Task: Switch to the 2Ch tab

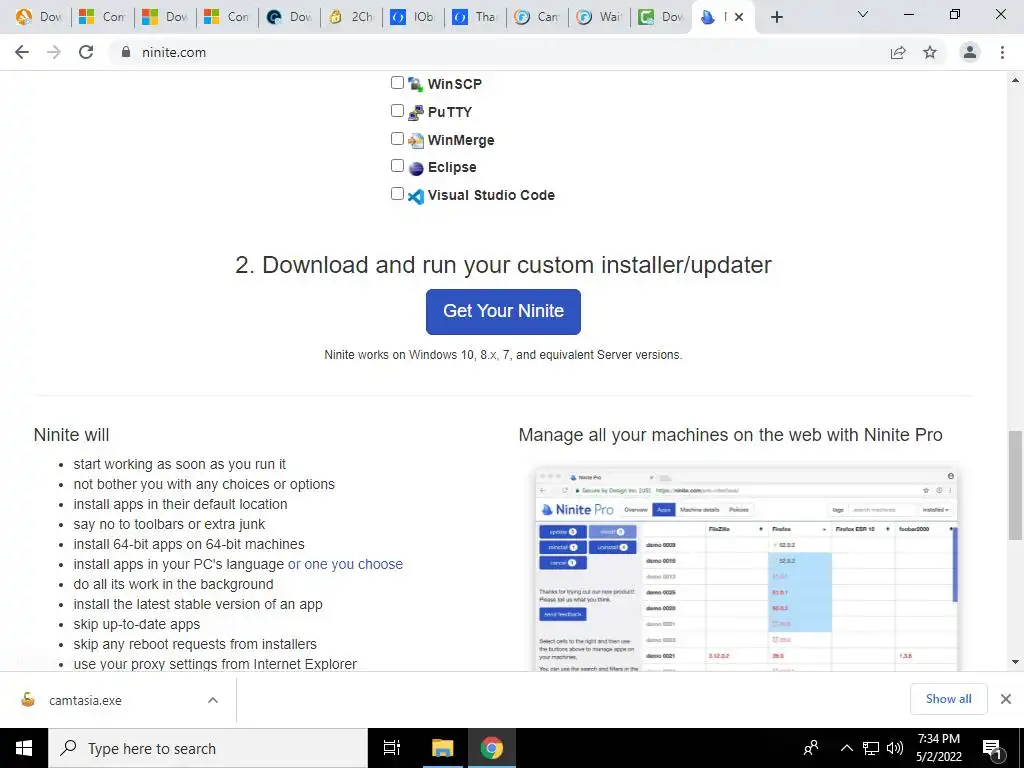Action: tap(351, 17)
